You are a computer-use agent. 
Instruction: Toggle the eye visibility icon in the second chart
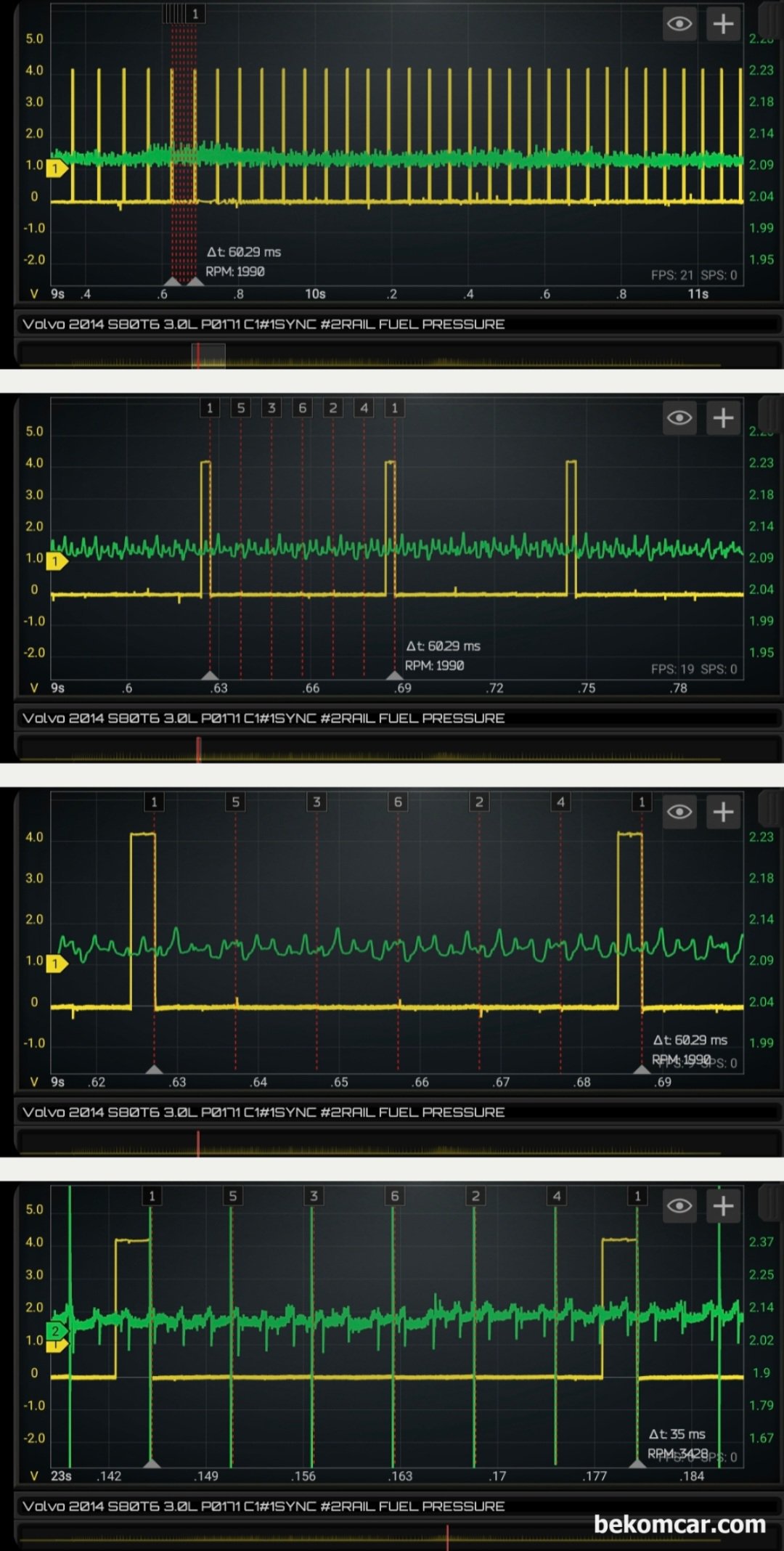coord(679,418)
